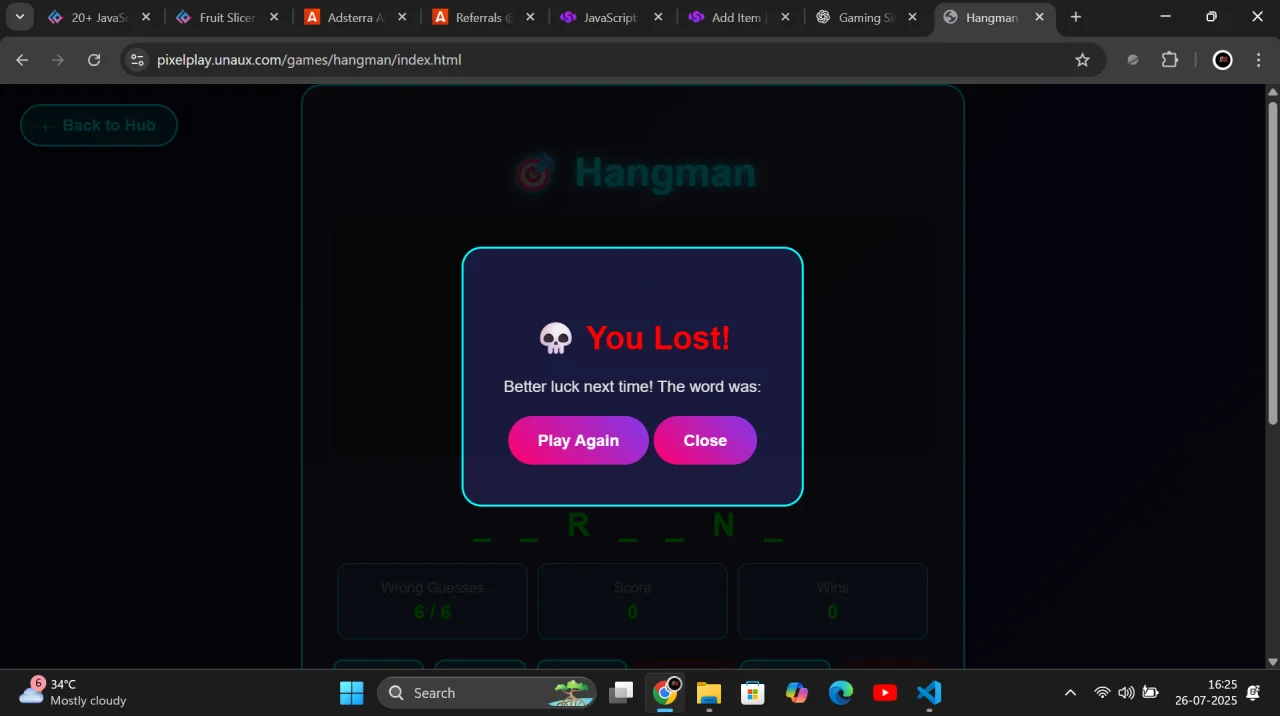1280x716 pixels.
Task: Close the Referrals tab
Action: point(530,17)
